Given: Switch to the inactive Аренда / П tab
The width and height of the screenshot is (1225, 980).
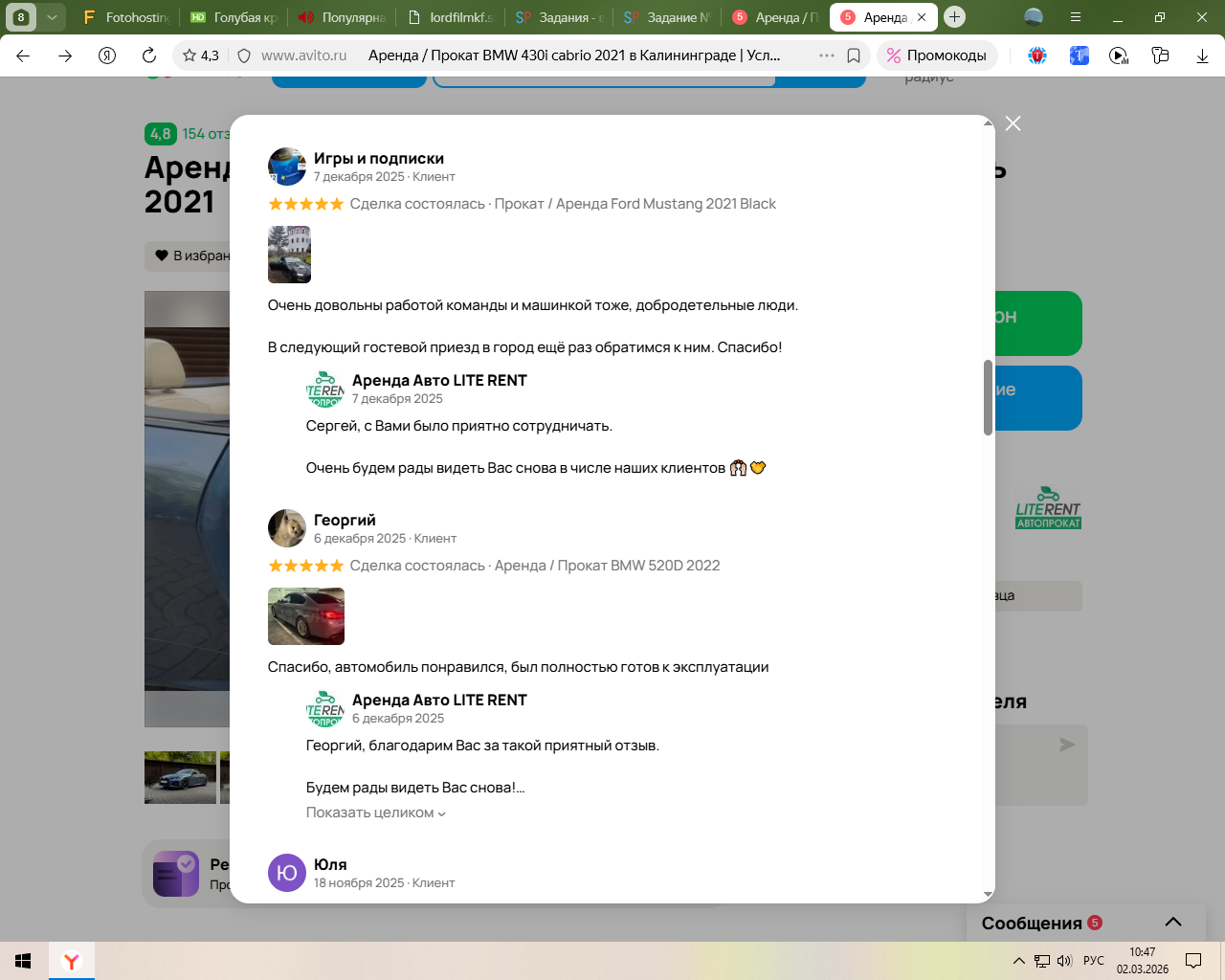Looking at the screenshot, I should (774, 17).
